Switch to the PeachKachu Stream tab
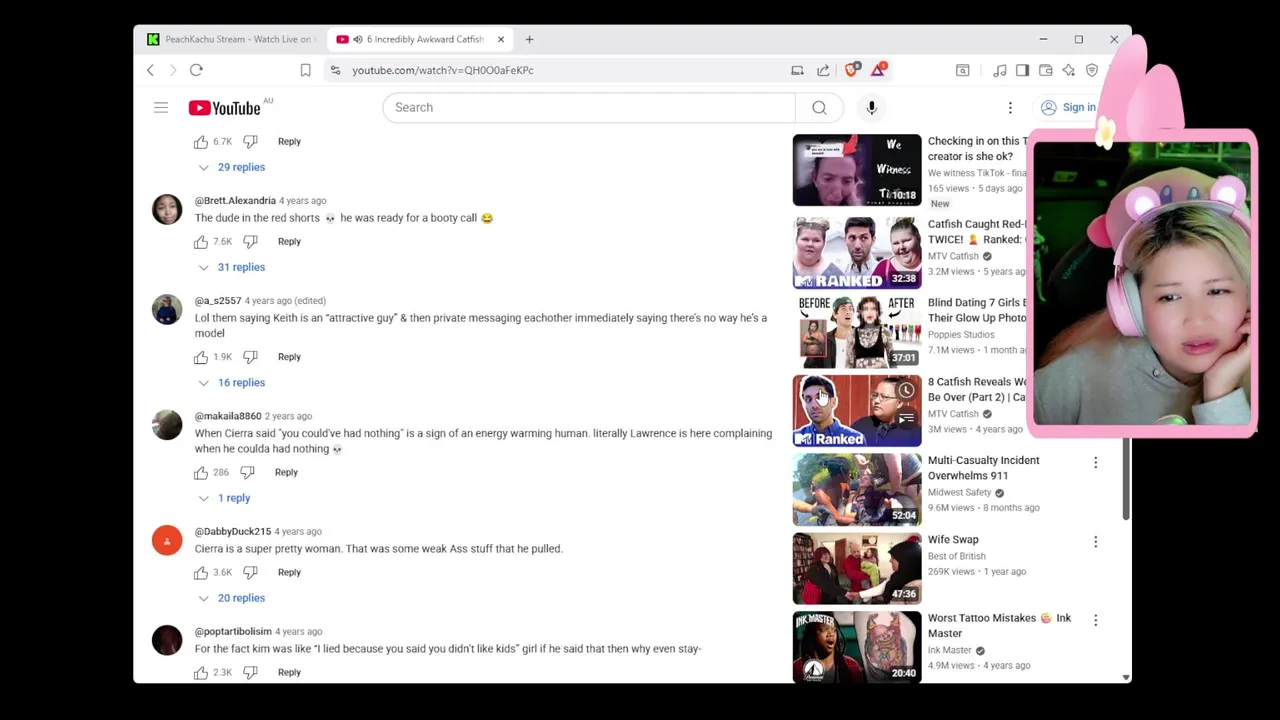Viewport: 1280px width, 720px height. click(x=231, y=39)
